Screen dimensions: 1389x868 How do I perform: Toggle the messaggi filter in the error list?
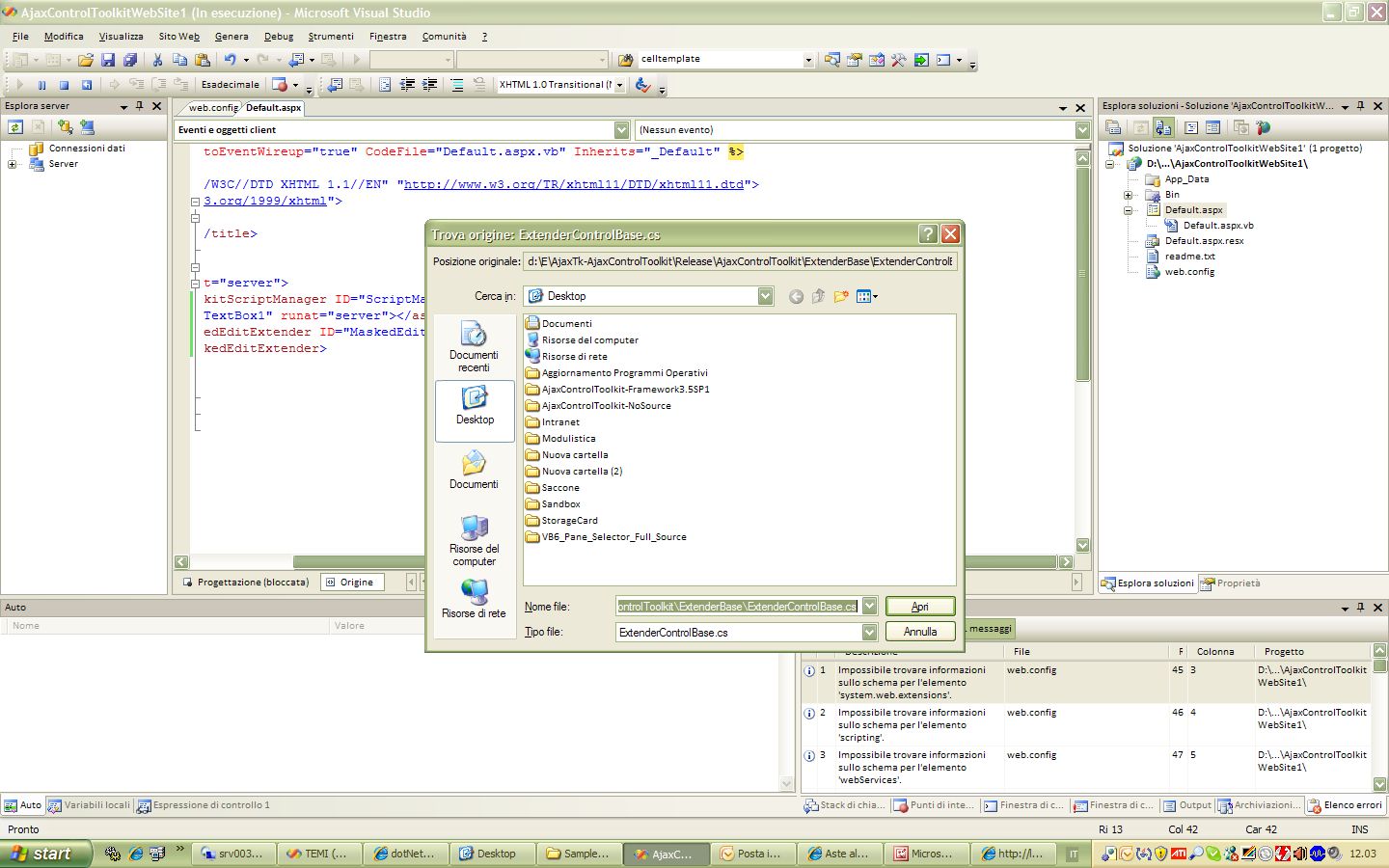989,629
